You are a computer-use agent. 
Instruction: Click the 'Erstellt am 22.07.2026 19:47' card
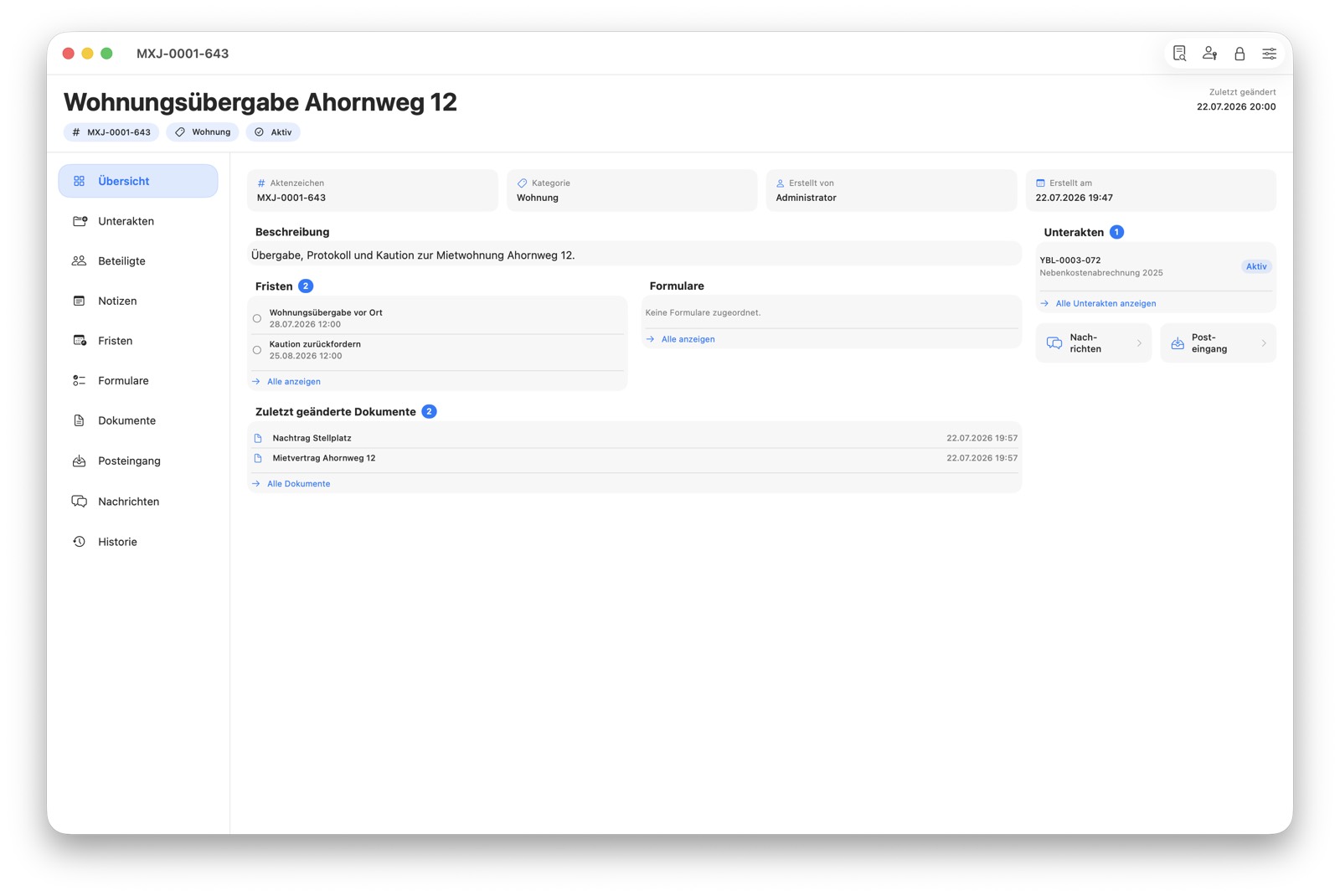pyautogui.click(x=1151, y=190)
